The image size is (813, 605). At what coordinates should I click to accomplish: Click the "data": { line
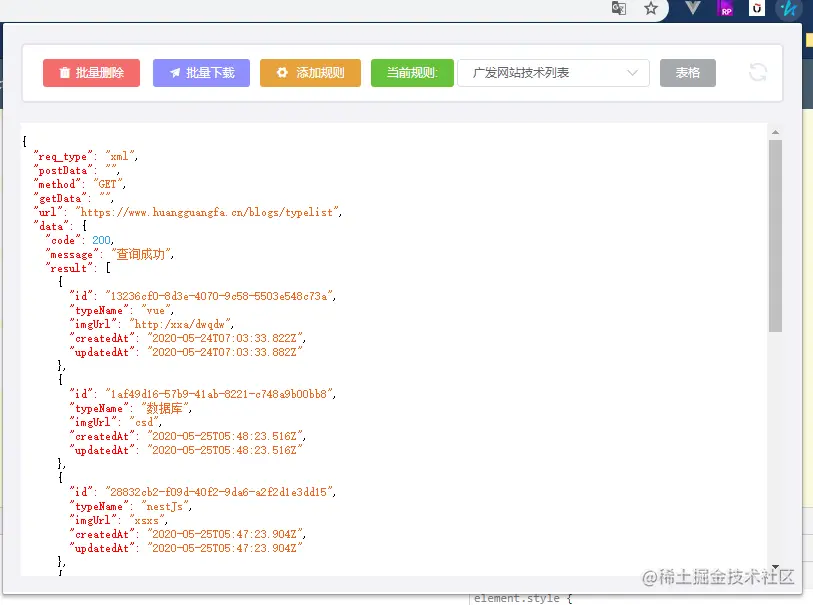click(x=60, y=226)
